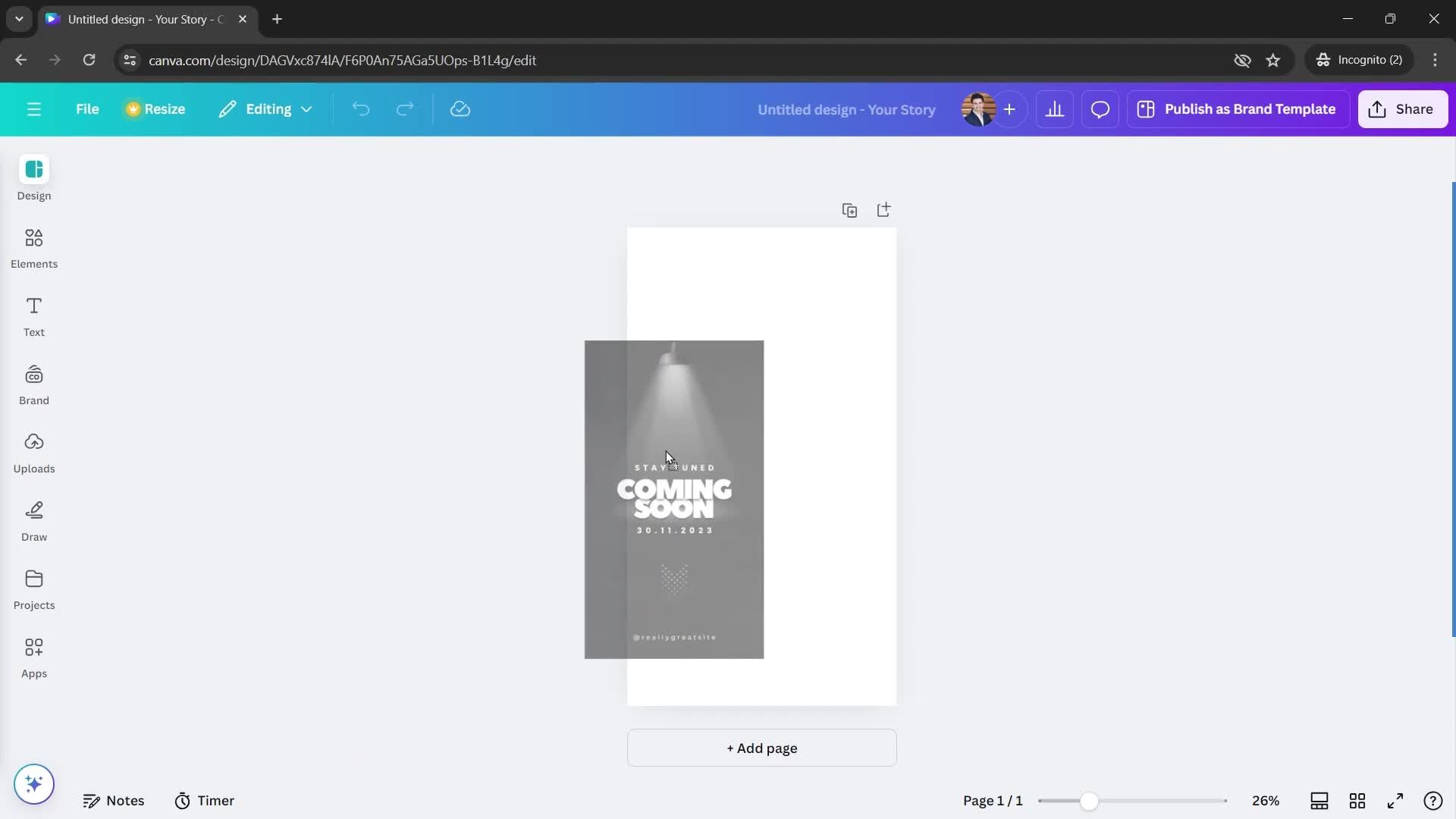Open the Text panel
1456x819 pixels.
tap(33, 314)
